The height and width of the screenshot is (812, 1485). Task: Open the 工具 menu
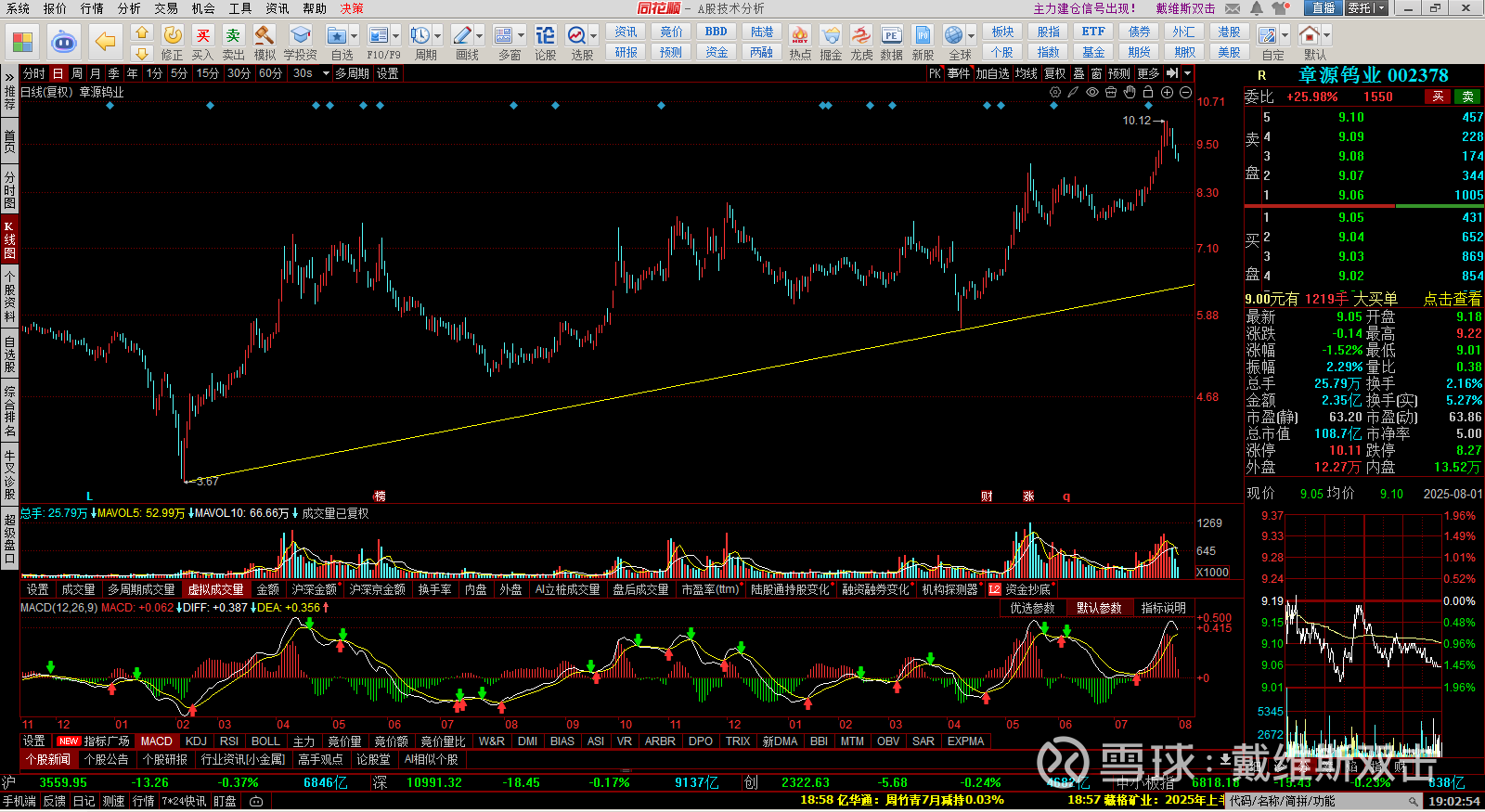click(240, 8)
